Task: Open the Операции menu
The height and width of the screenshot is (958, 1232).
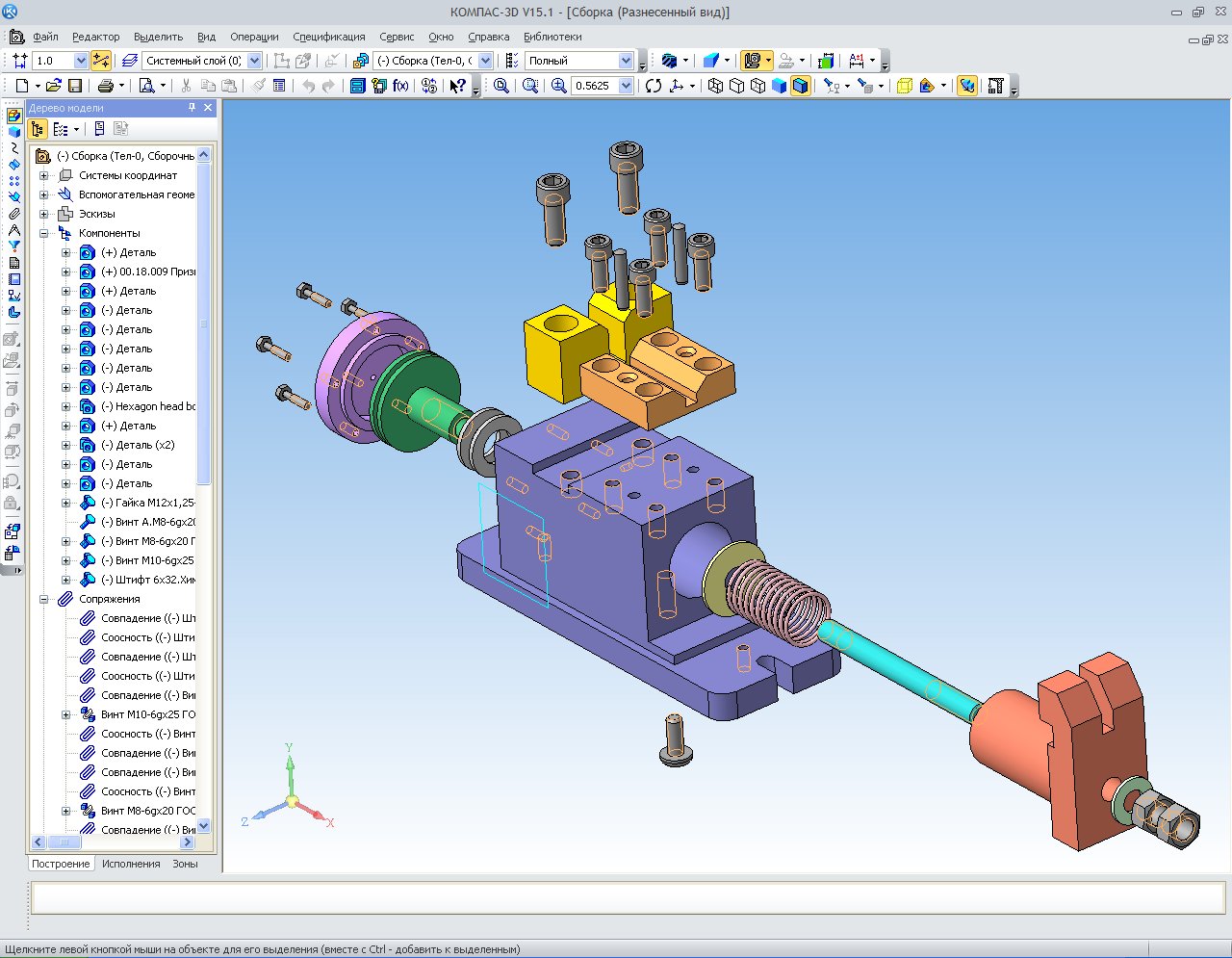Action: pos(254,37)
